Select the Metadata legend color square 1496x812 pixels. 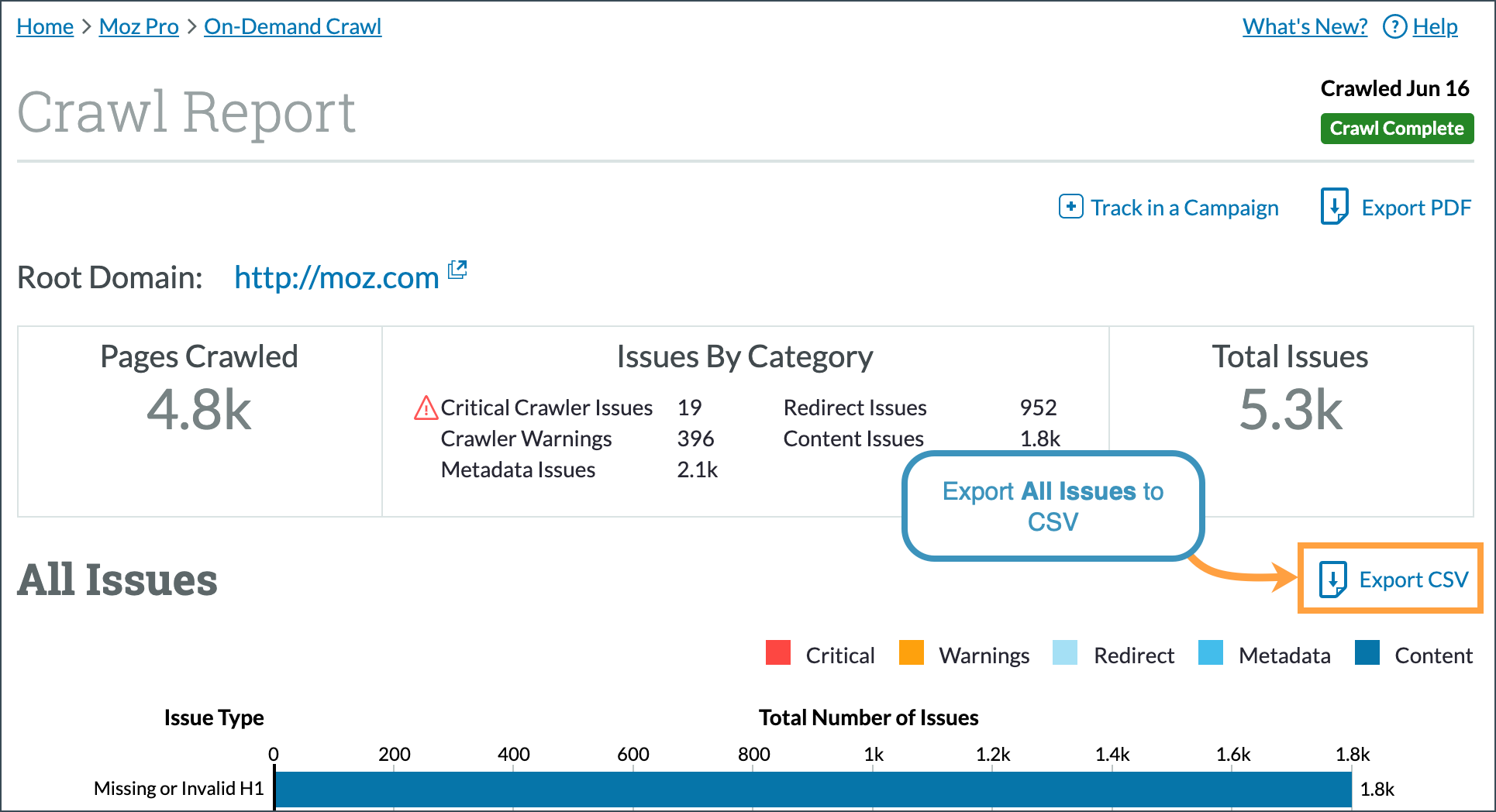tap(1211, 654)
